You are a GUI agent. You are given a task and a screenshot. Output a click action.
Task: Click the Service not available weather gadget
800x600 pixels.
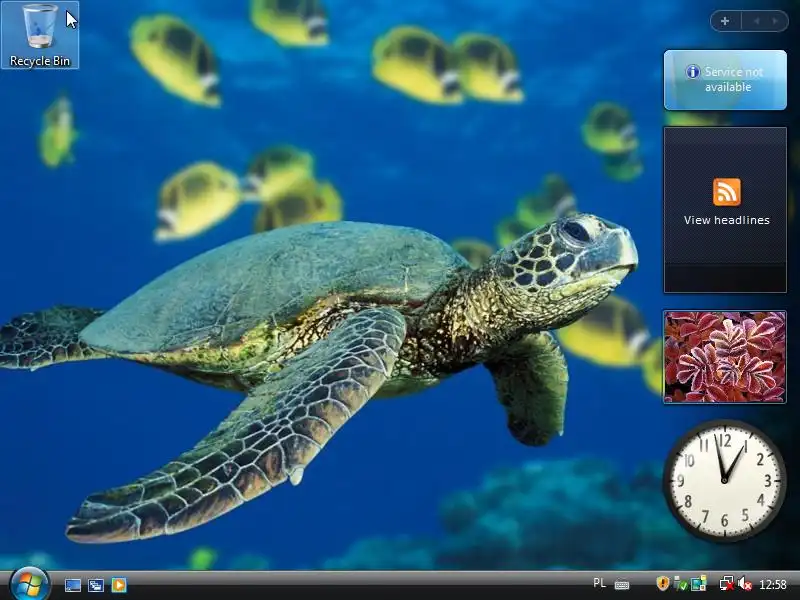(x=725, y=80)
